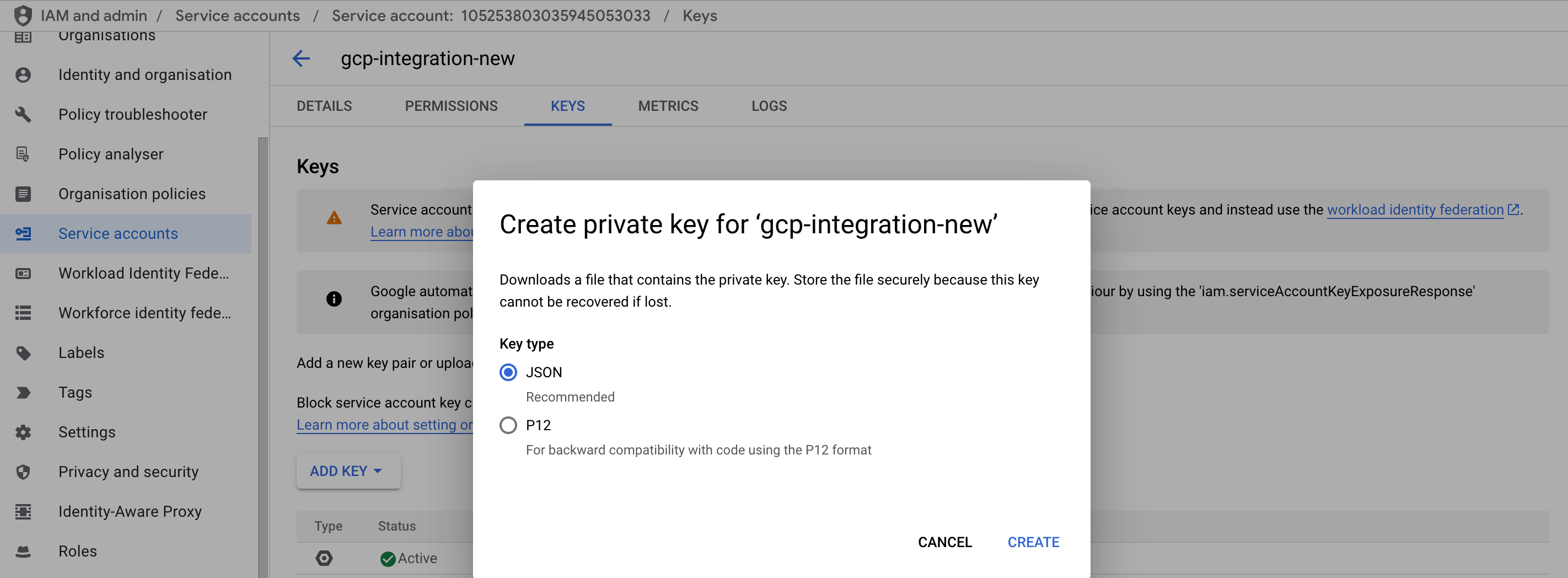Viewport: 1568px width, 578px height.
Task: Click the Active status text
Action: 417,559
